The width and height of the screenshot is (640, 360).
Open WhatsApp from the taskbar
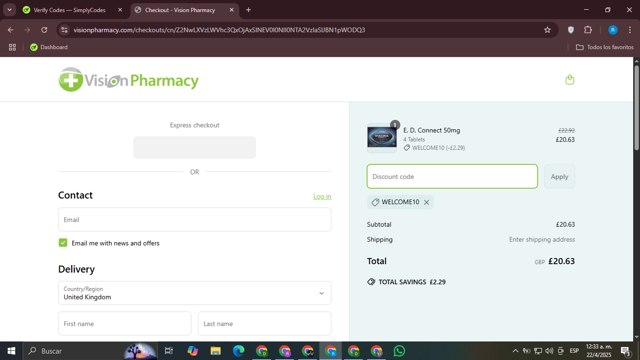click(399, 351)
